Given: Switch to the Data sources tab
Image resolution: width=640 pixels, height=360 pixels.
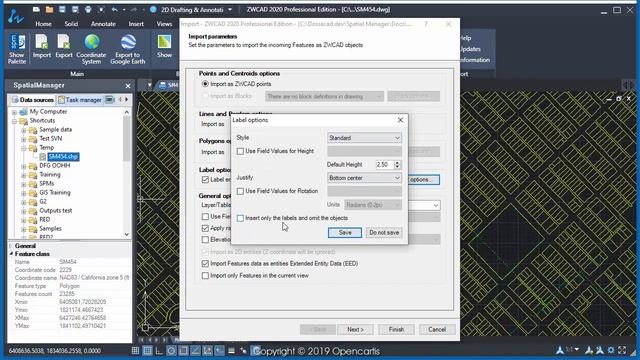Looking at the screenshot, I should (33, 100).
